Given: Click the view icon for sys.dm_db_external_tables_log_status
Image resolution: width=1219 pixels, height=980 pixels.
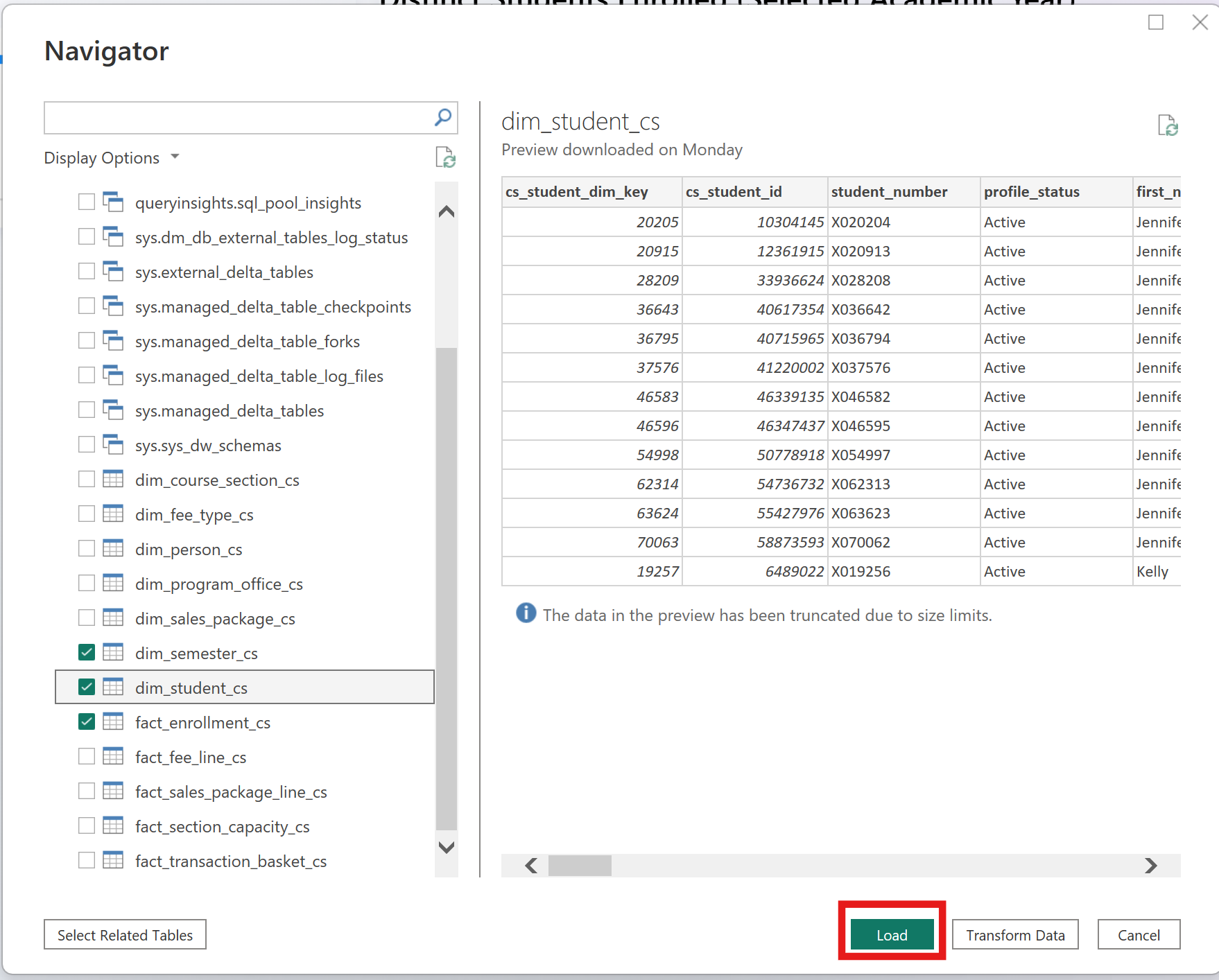Looking at the screenshot, I should pyautogui.click(x=113, y=236).
